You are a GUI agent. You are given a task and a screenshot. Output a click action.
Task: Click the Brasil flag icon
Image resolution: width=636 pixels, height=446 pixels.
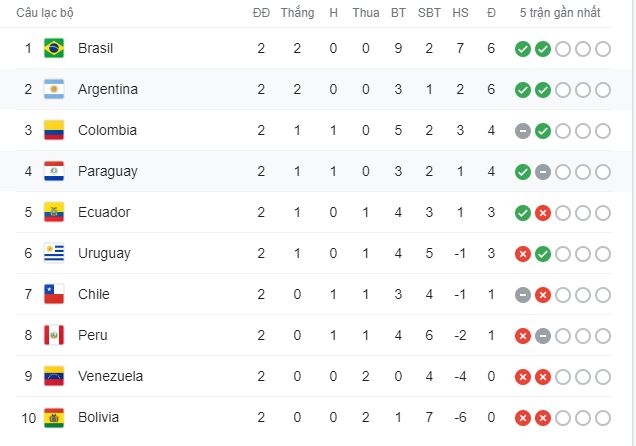54,48
